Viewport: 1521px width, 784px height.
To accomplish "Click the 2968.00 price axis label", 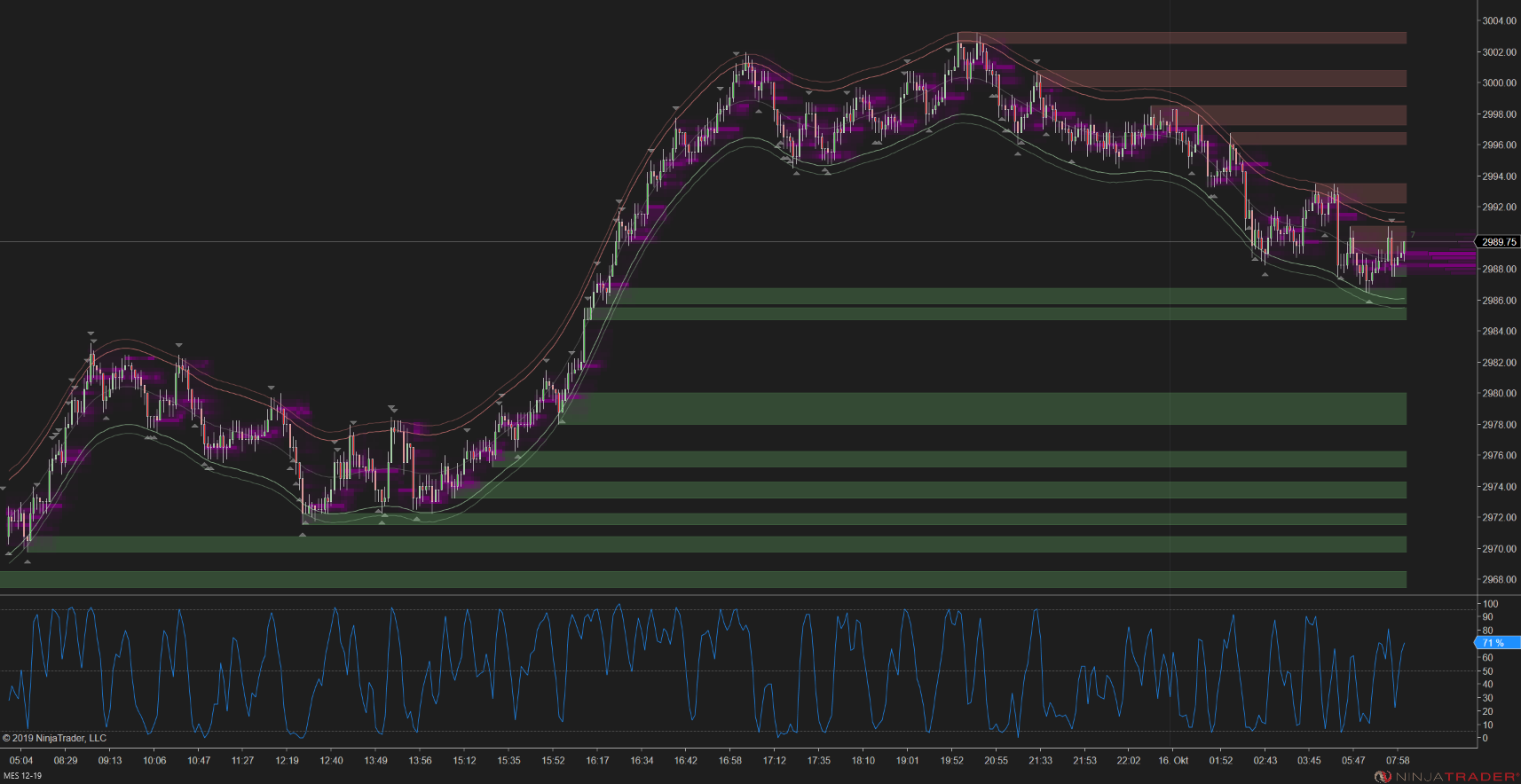I will coord(1499,580).
